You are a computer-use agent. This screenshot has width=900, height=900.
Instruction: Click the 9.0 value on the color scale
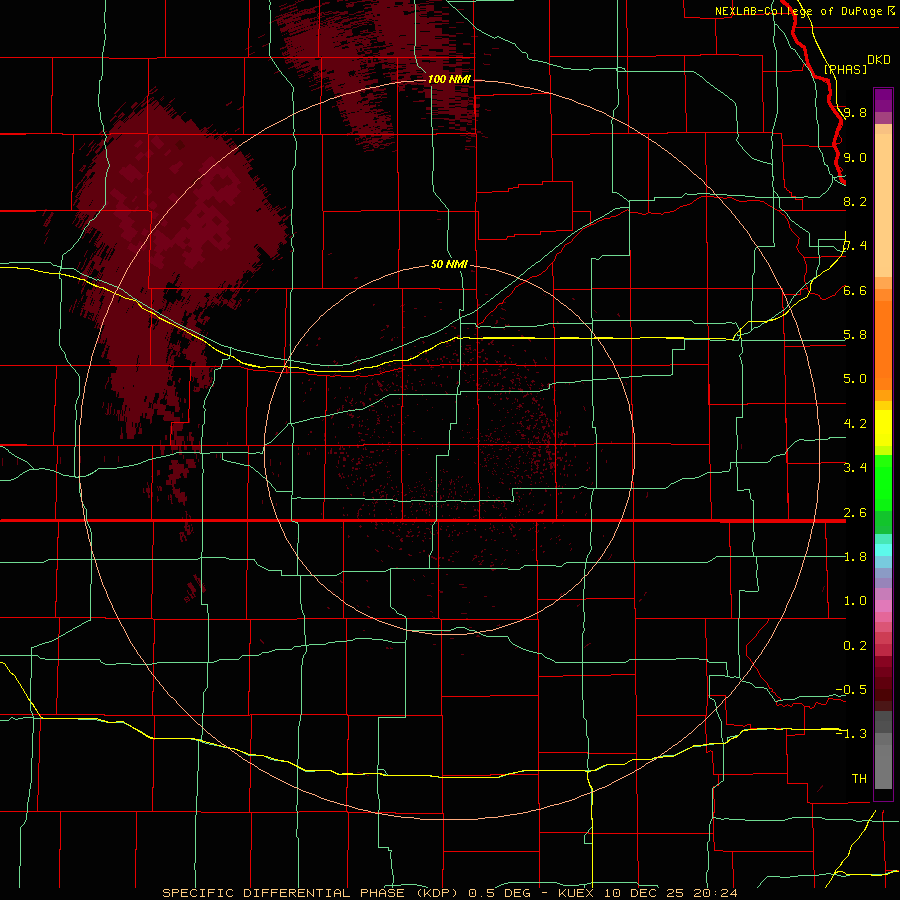tap(855, 157)
